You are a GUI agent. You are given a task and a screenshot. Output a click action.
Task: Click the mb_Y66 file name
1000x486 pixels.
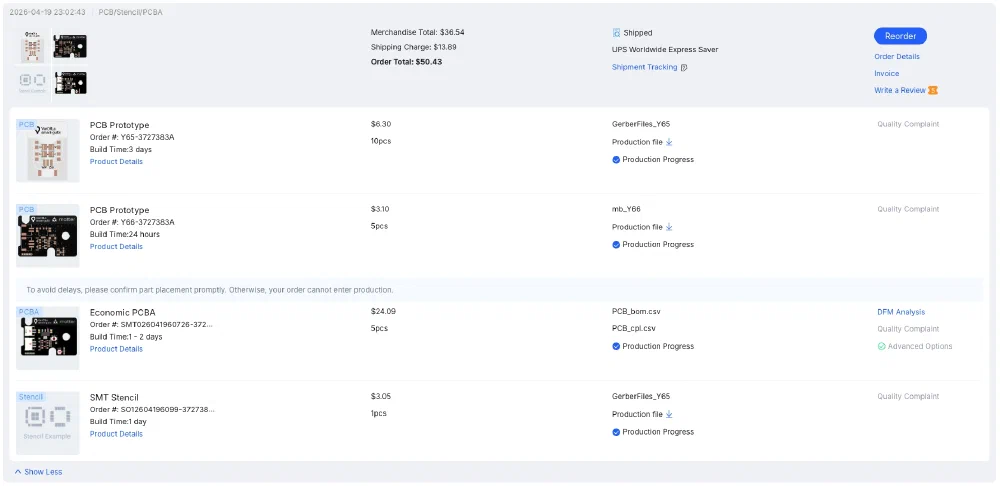[626, 209]
